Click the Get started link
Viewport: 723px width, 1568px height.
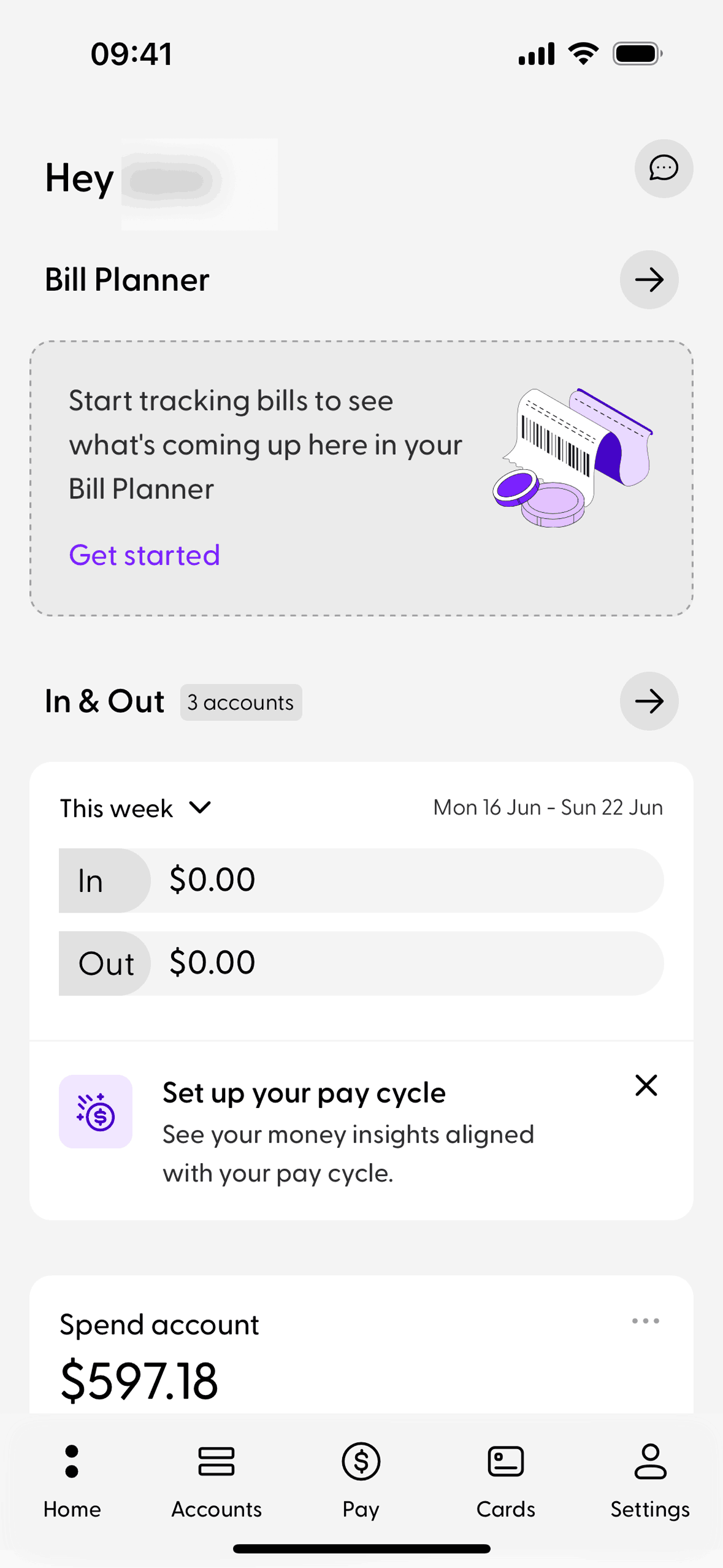click(144, 555)
